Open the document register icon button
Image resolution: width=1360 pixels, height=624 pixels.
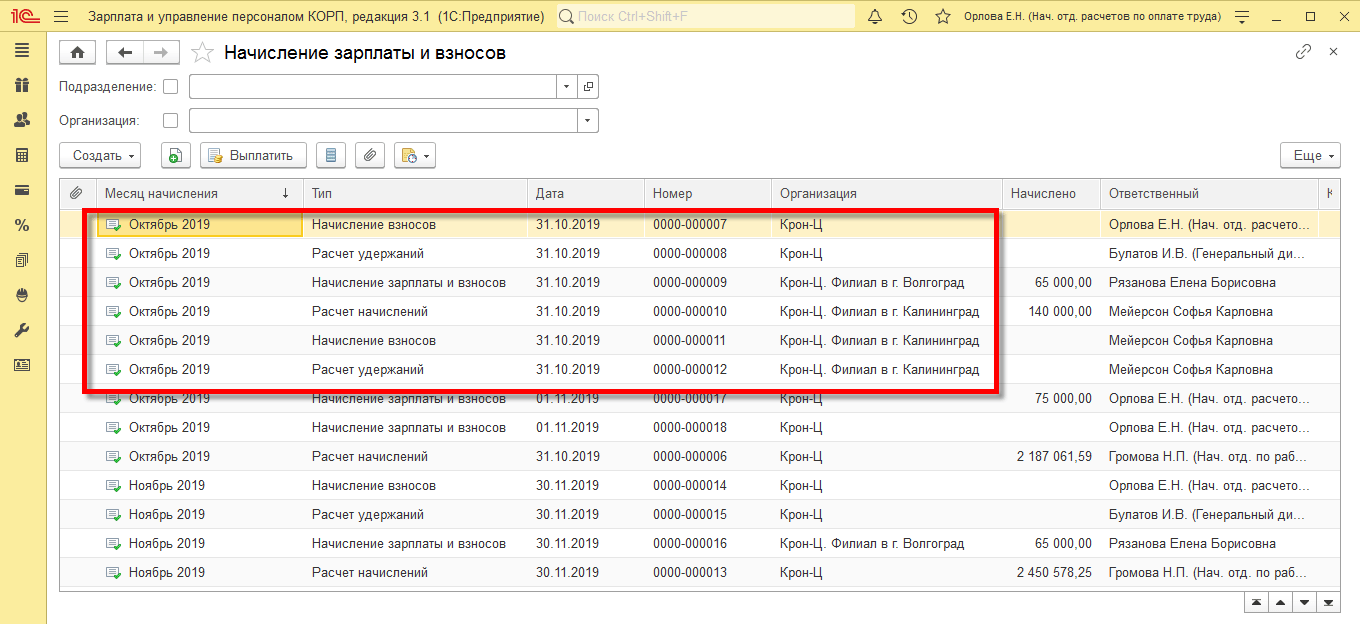(x=331, y=155)
